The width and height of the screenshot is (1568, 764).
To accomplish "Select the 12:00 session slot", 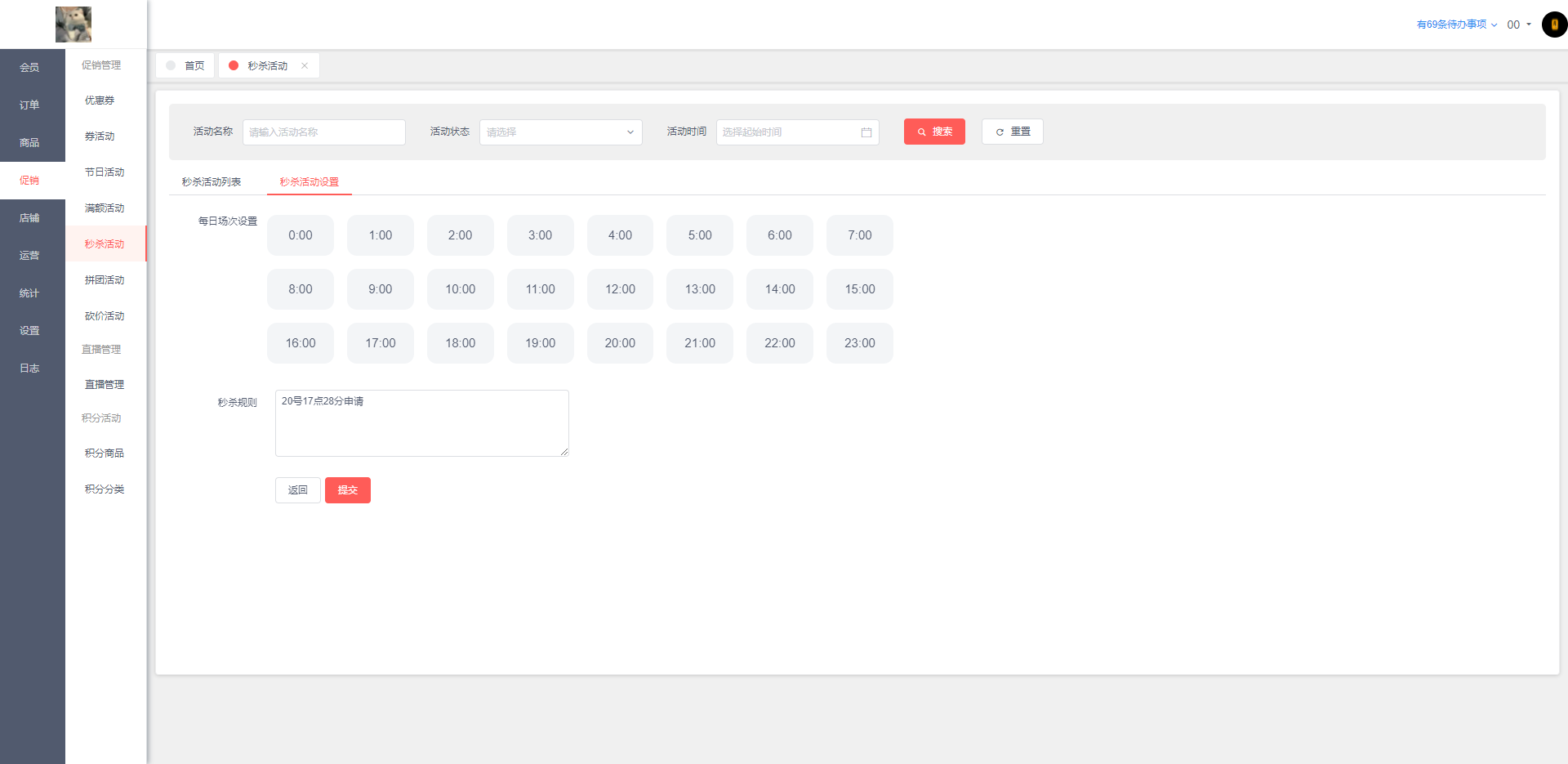I will tap(620, 289).
